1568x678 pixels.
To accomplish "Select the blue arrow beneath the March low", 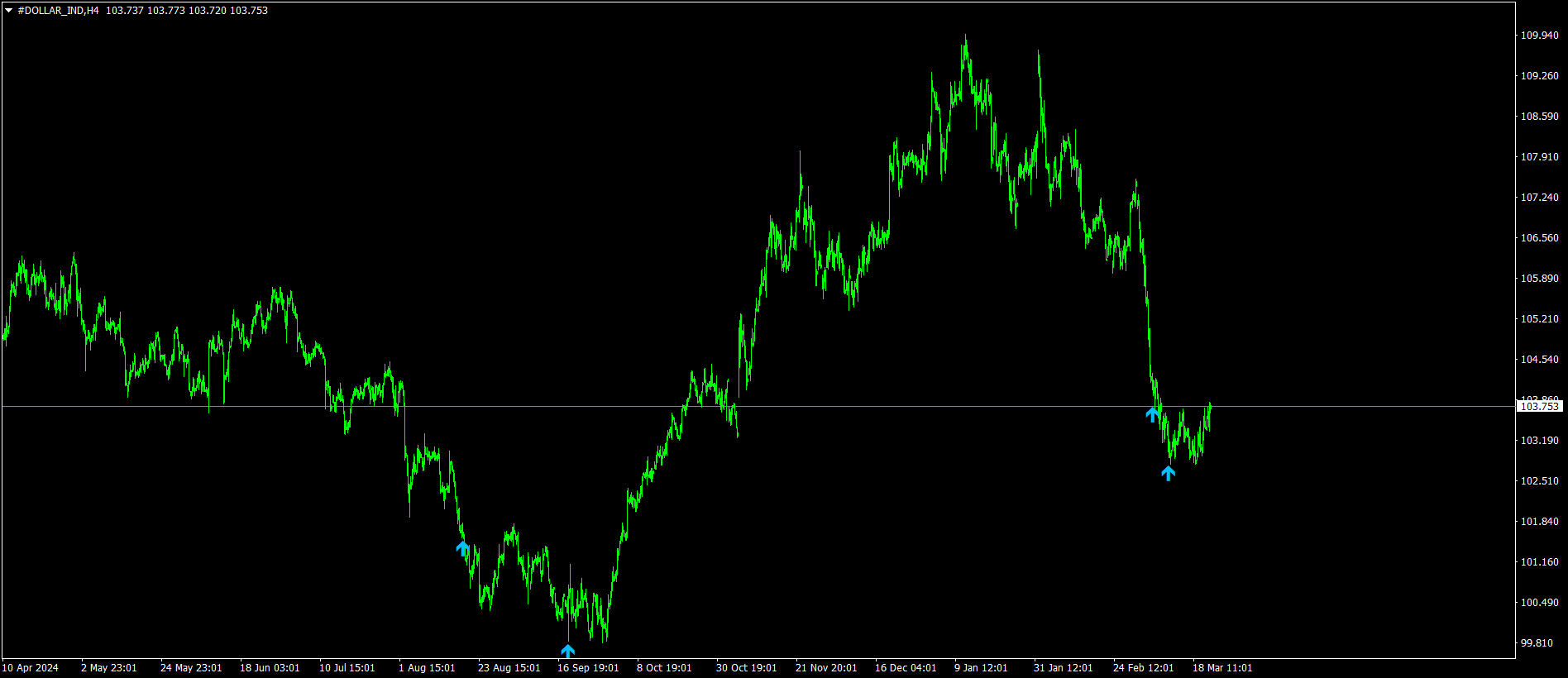I will click(x=1168, y=473).
